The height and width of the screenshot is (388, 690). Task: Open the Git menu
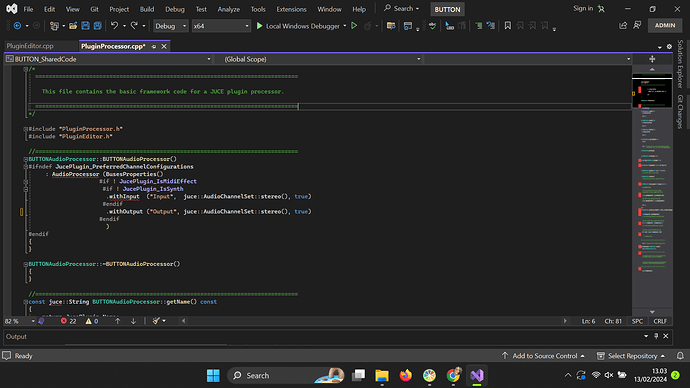pyautogui.click(x=94, y=9)
